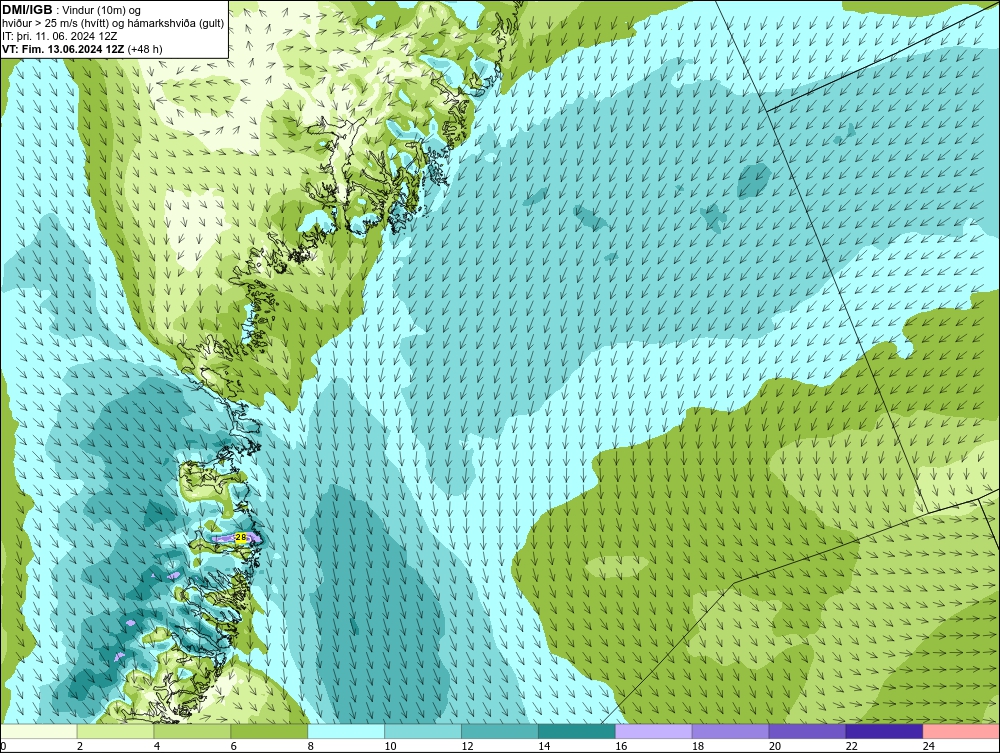Click the 16–18 m/s lavender legend swatch
This screenshot has width=1000, height=753.
654,731
